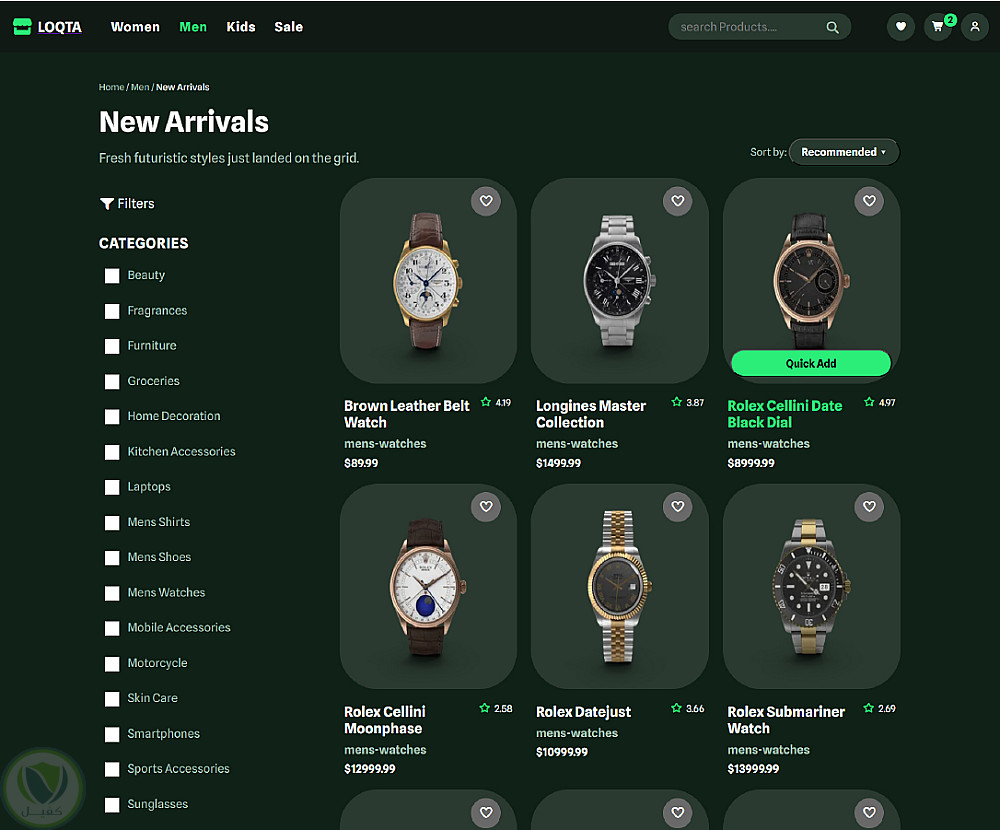Open Brown Leather Belt Watch title

coord(406,414)
